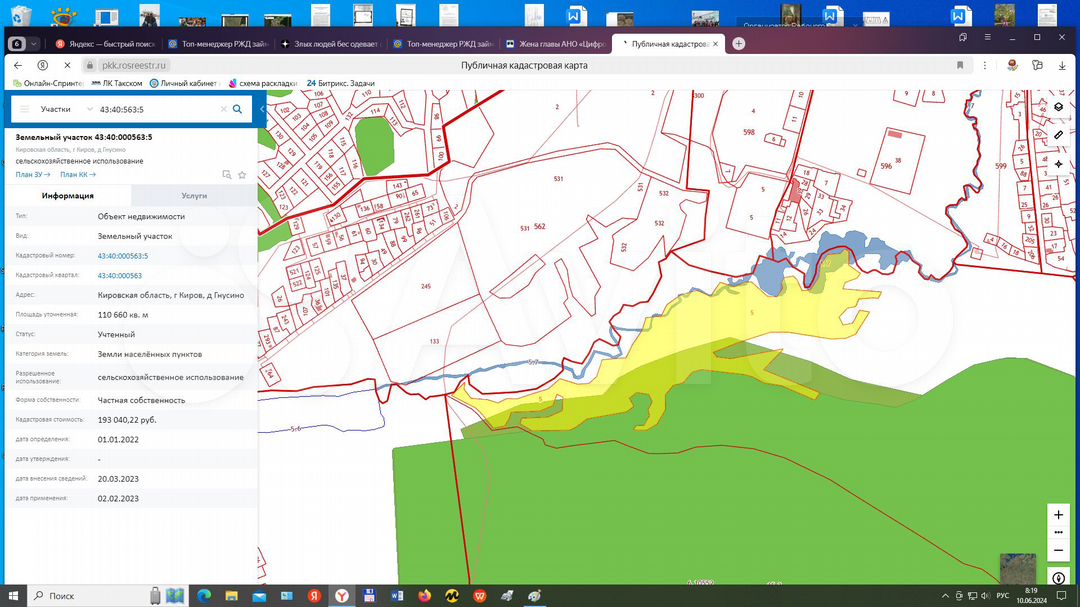This screenshot has width=1080, height=607.
Task: Open cadastral quarter 43:40:000563 link
Action: pyautogui.click(x=119, y=275)
